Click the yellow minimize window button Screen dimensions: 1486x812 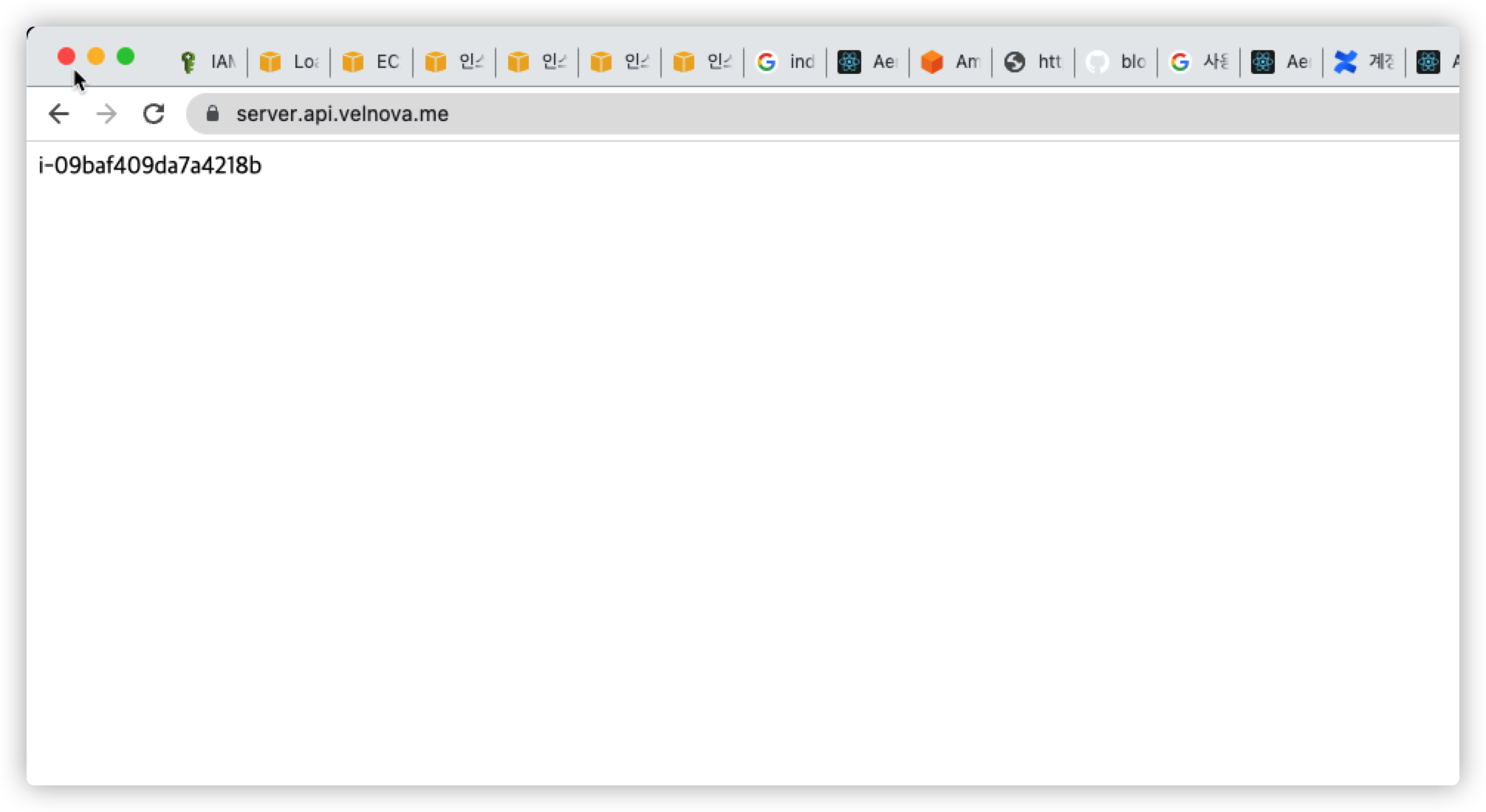[96, 57]
